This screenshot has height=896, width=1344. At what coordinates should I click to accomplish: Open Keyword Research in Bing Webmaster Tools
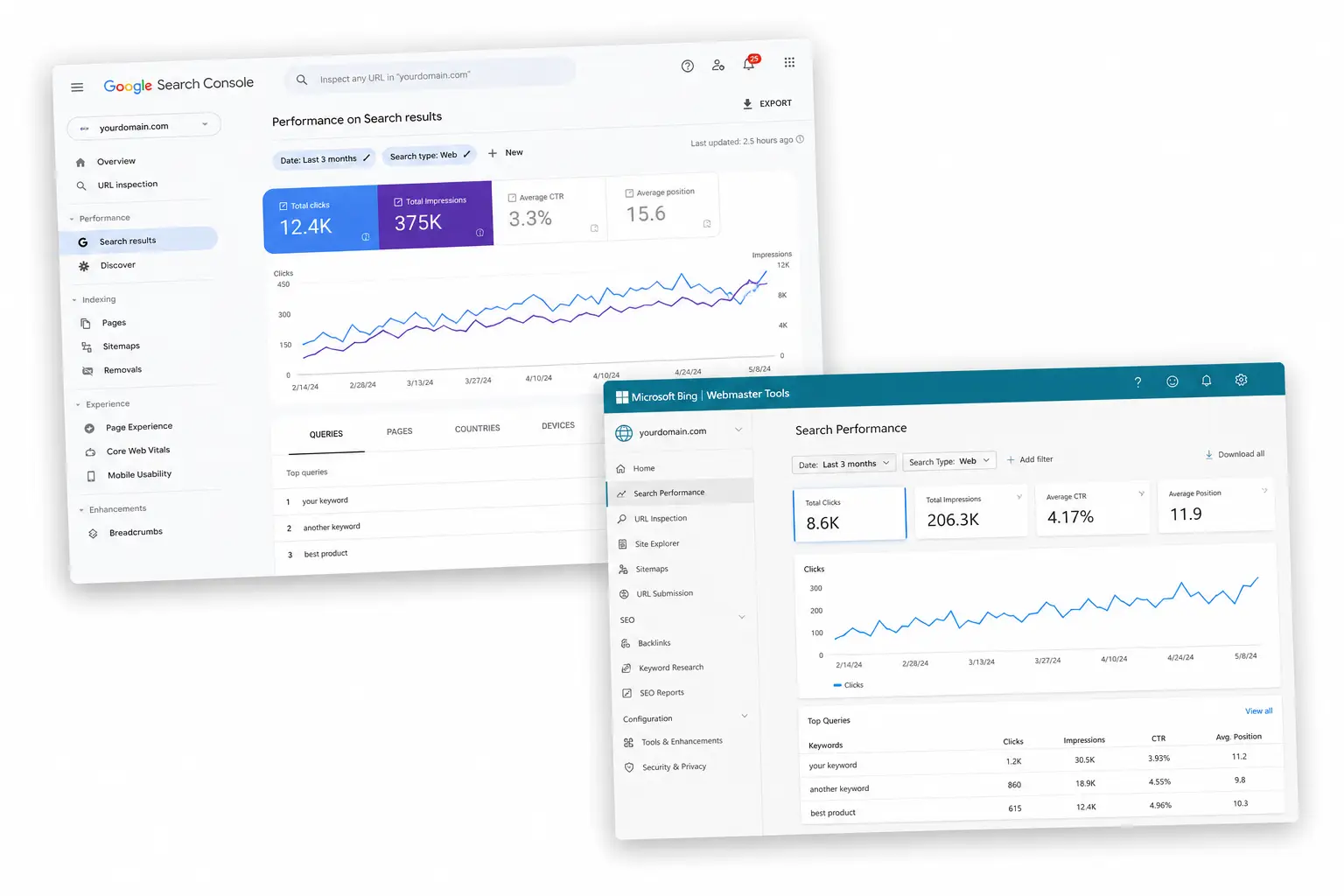[x=672, y=667]
